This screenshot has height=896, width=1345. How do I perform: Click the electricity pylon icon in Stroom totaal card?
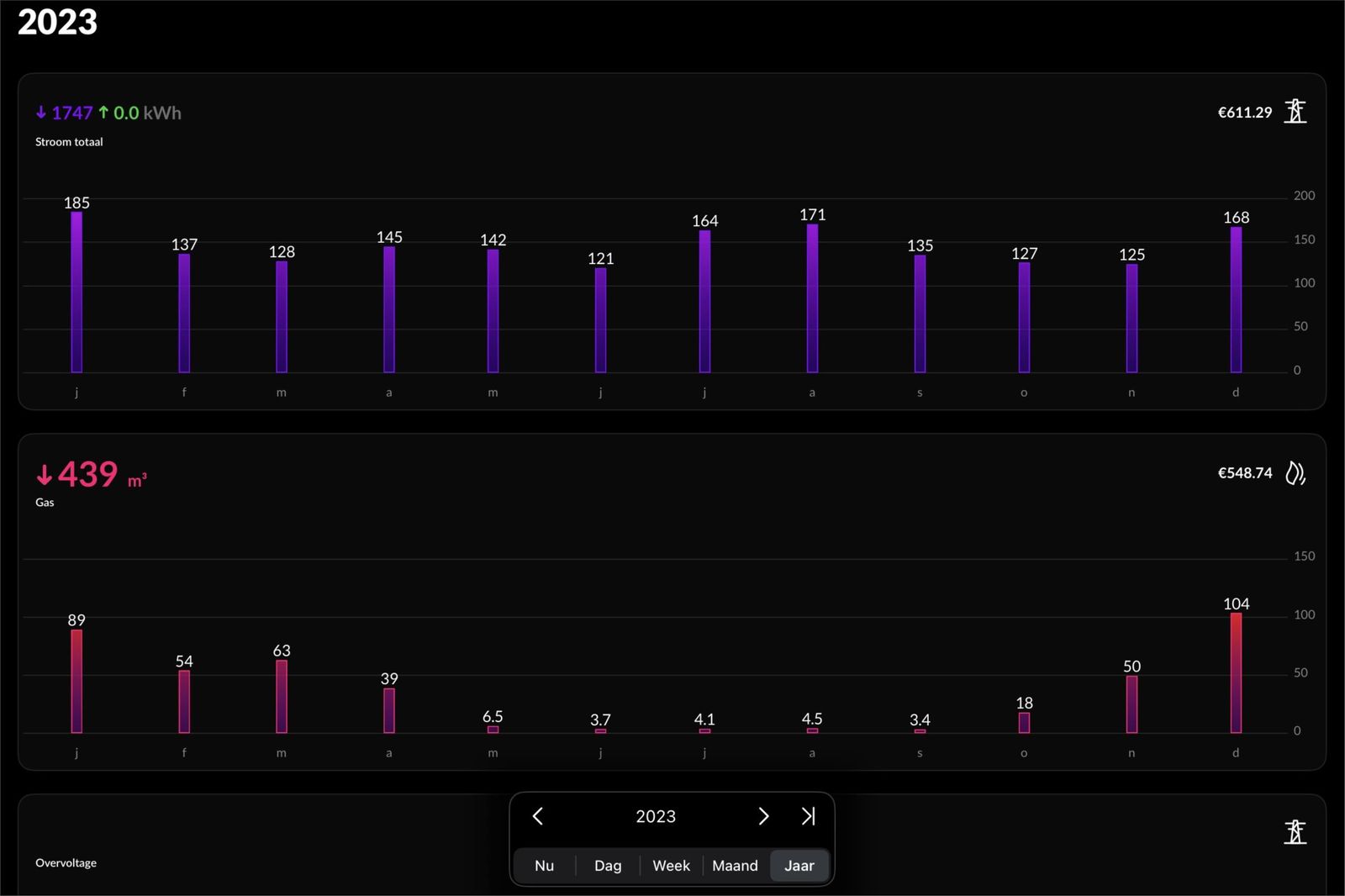coord(1295,112)
